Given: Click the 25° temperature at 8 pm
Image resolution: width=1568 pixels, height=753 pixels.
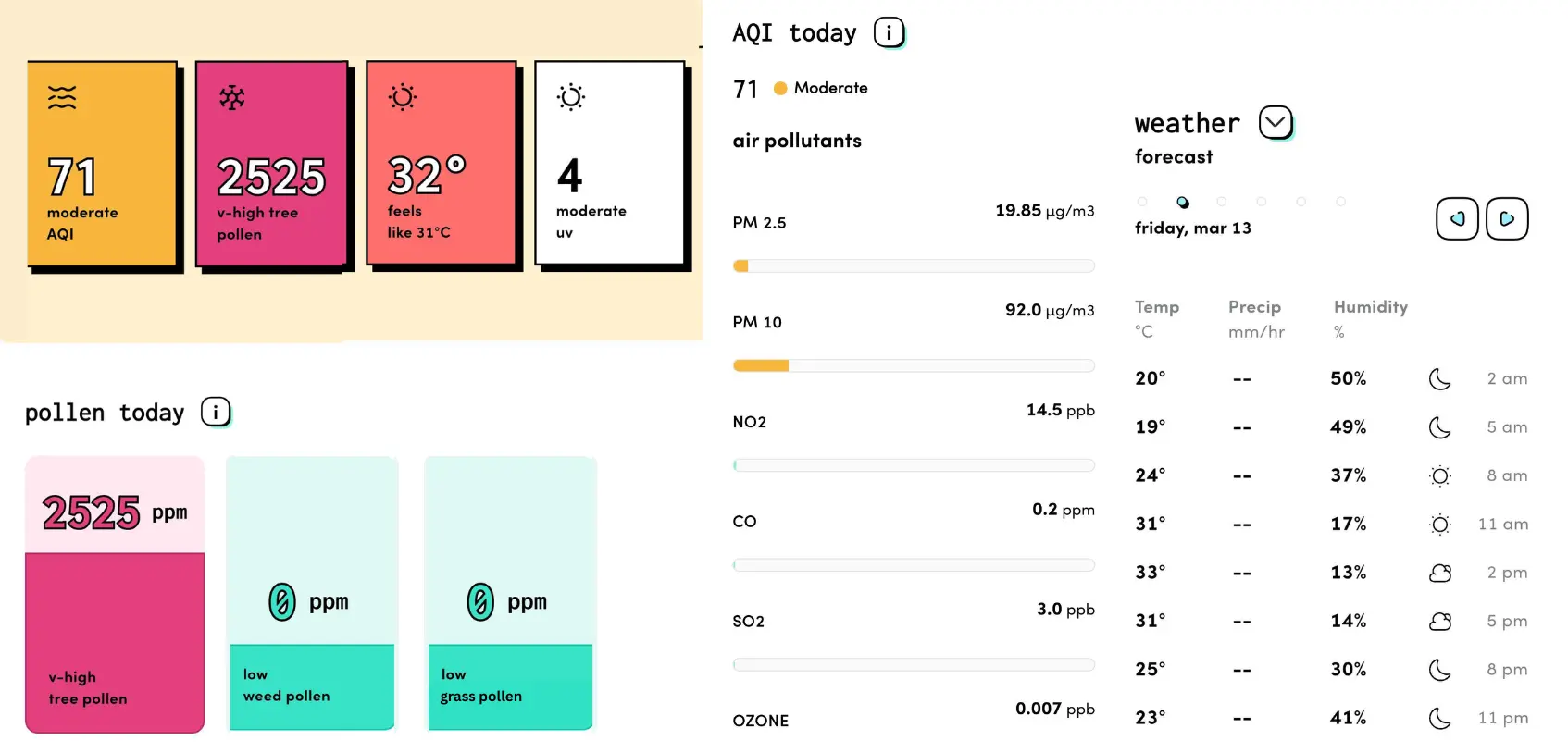Looking at the screenshot, I should (x=1151, y=669).
